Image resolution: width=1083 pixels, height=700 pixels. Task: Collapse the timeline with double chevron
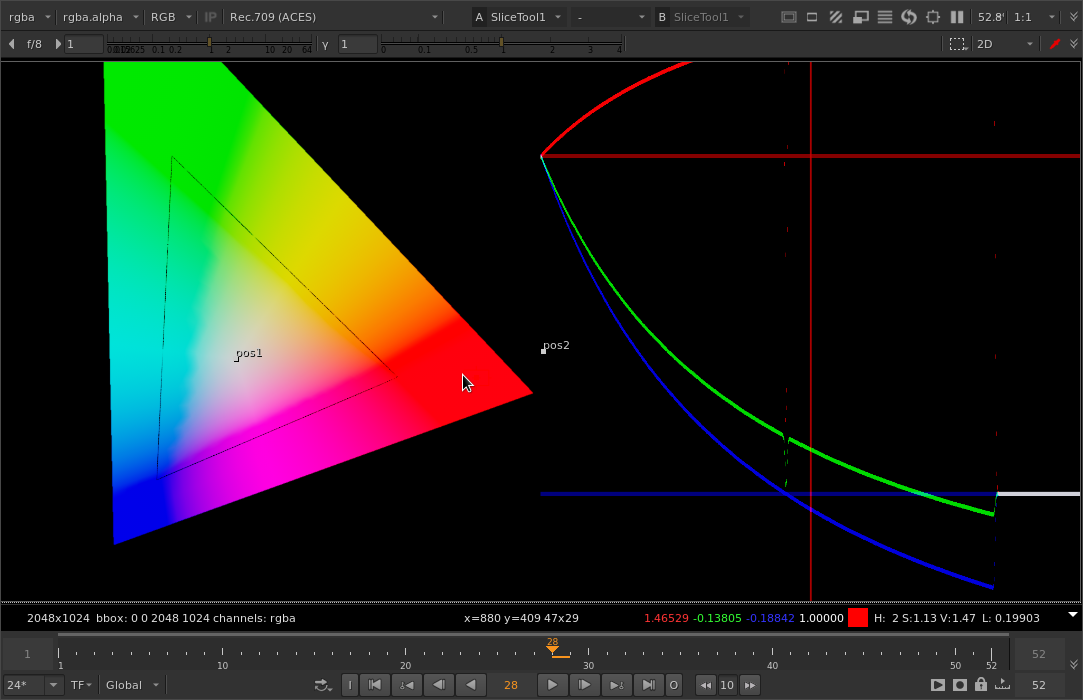1074,664
